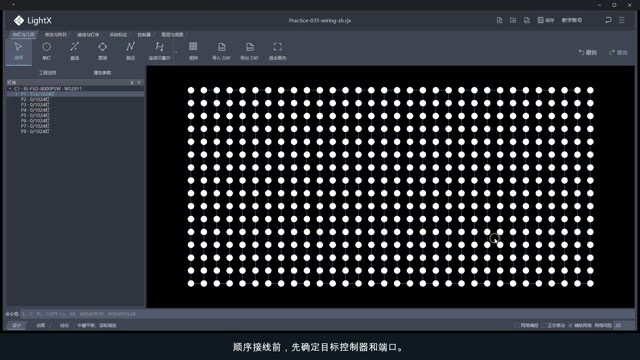
Task: Select port P3 - 0/1024 row
Action: point(76,104)
